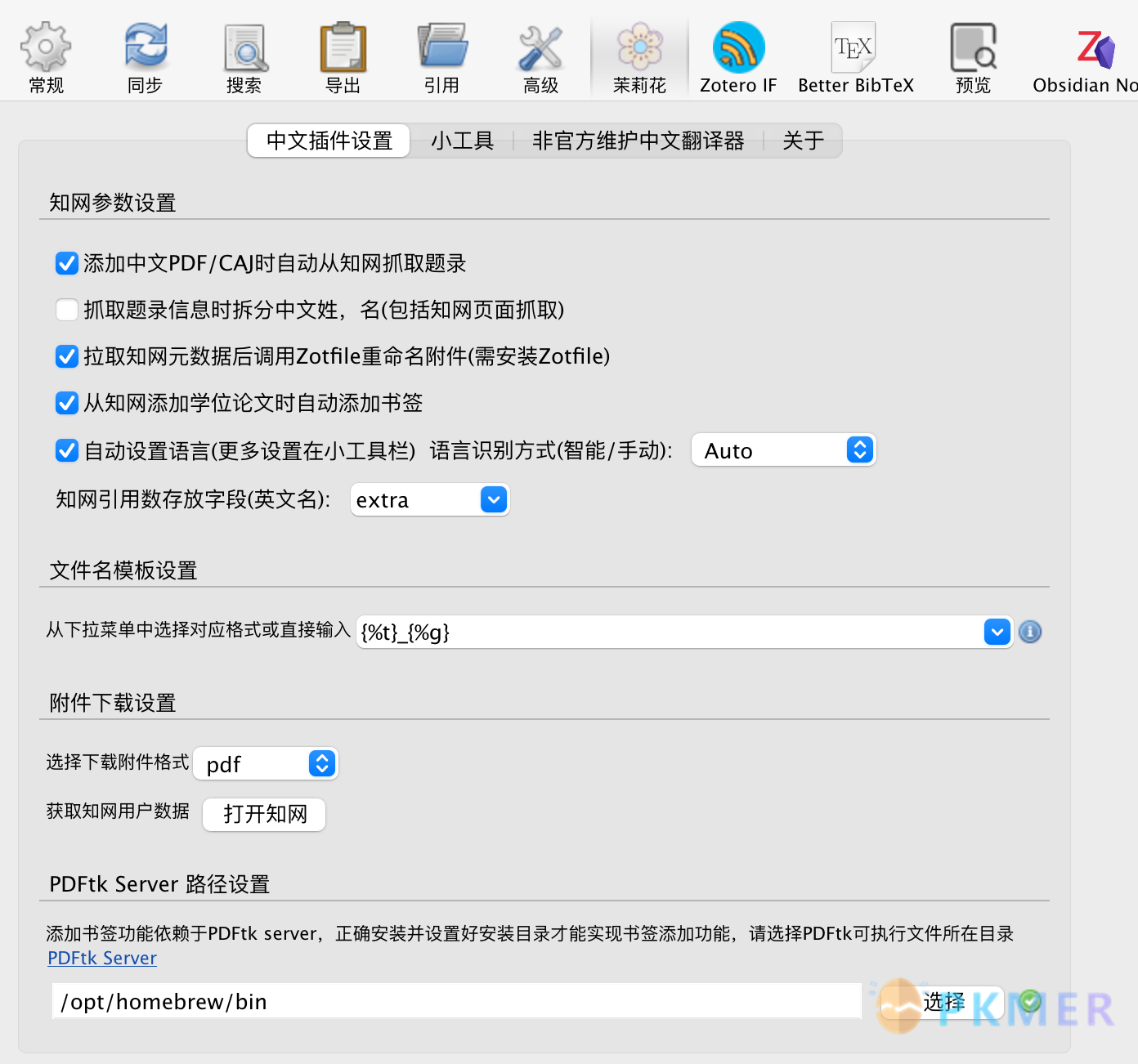Open the 预览 preview preferences pane
The height and width of the screenshot is (1064, 1138).
973,57
